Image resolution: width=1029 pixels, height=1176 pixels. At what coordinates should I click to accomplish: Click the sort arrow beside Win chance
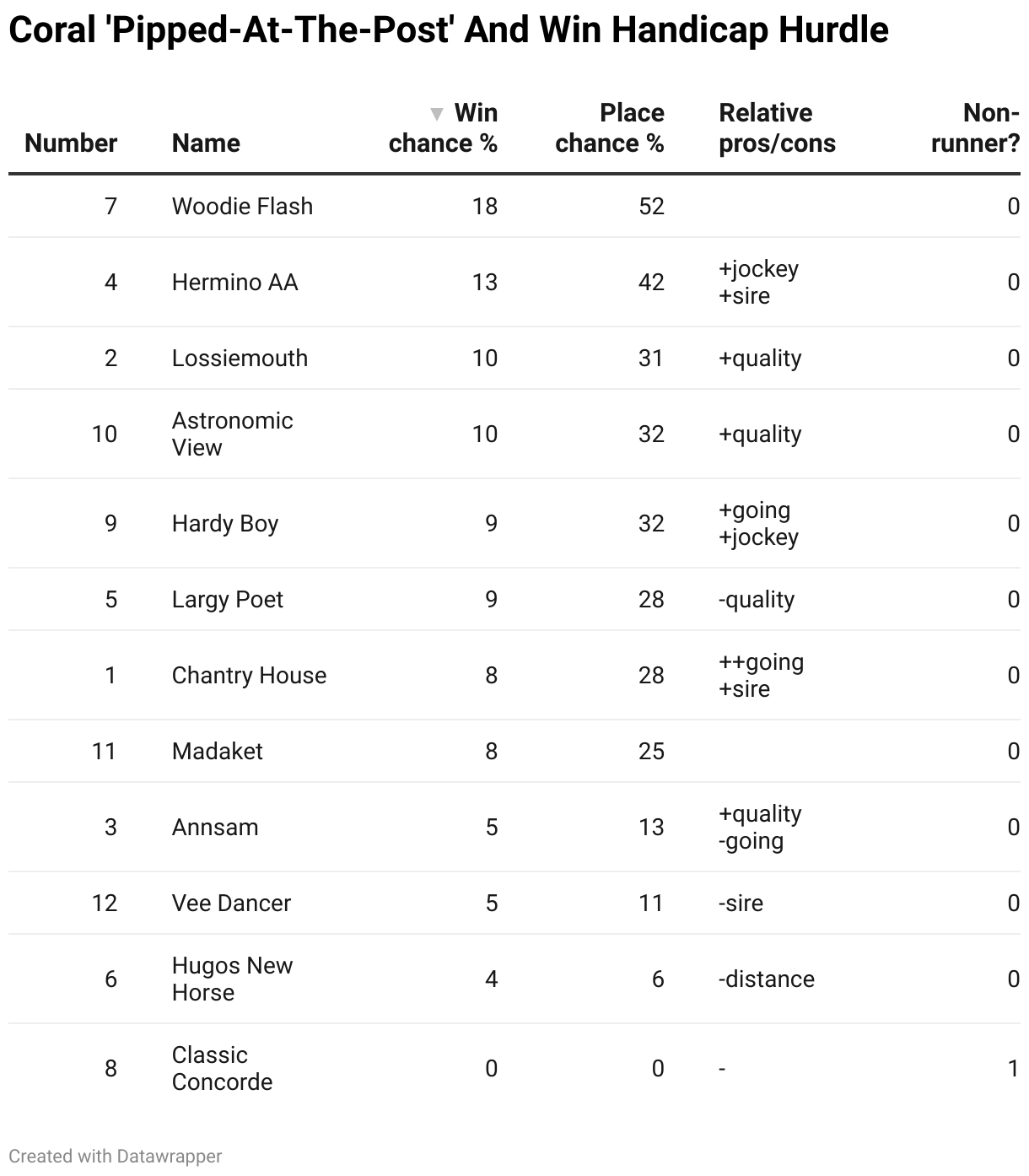pyautogui.click(x=436, y=114)
